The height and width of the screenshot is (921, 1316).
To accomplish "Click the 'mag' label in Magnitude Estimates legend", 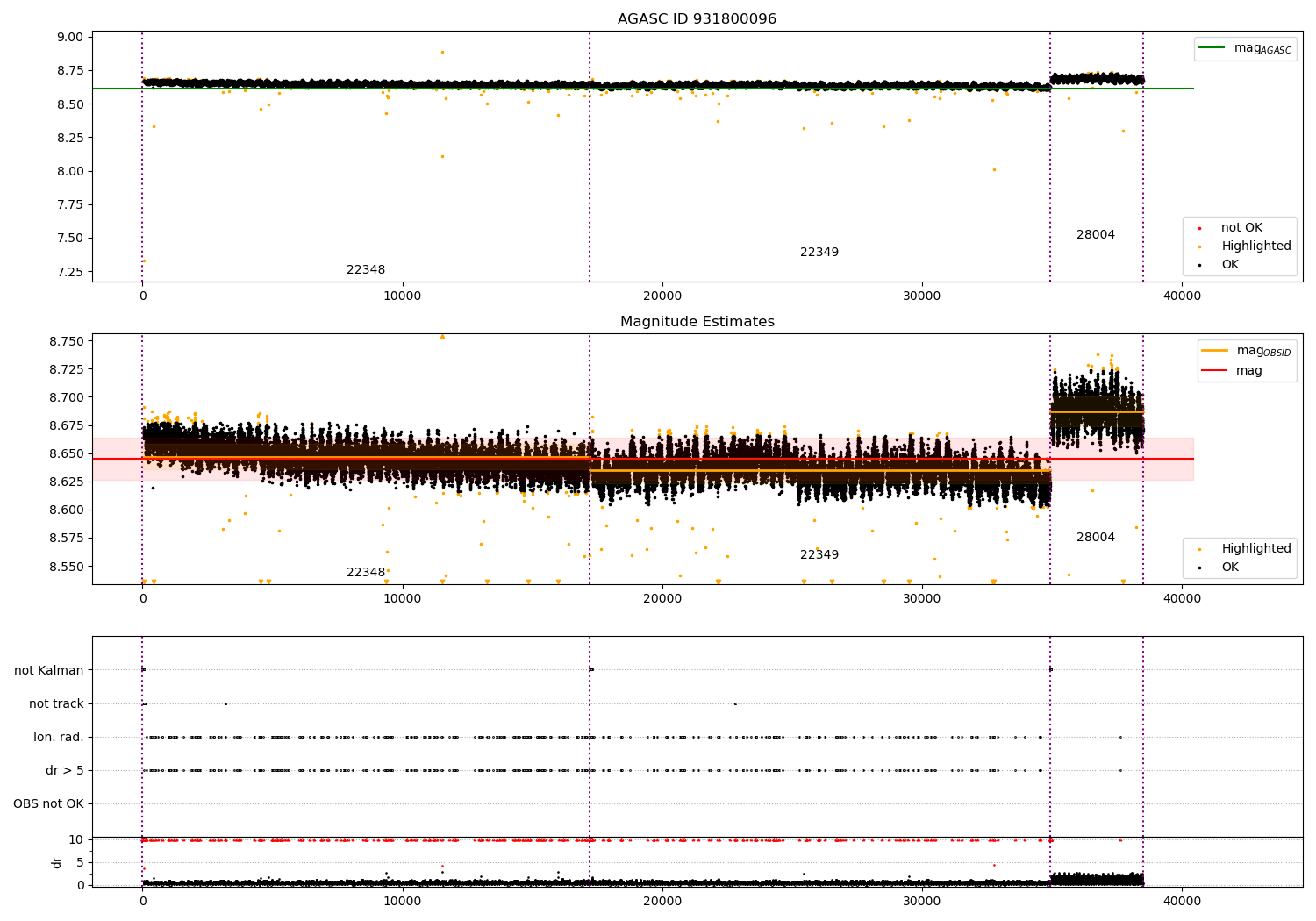I will click(1249, 370).
